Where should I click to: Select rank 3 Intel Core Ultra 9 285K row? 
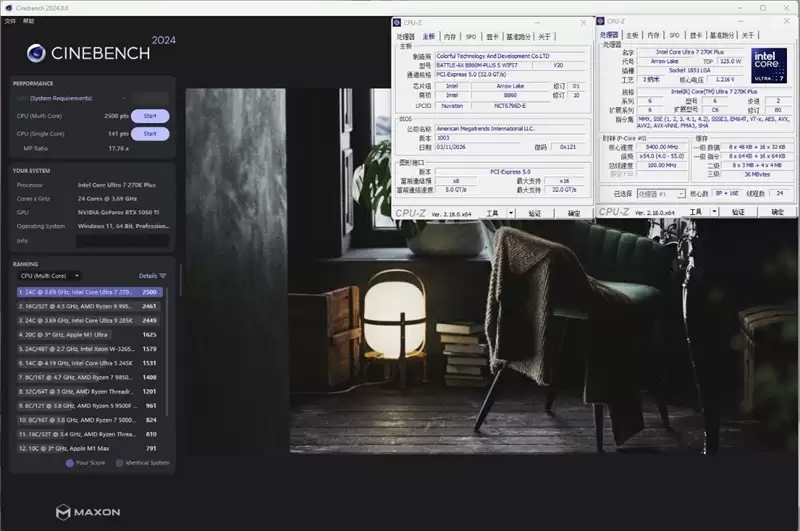(x=90, y=321)
